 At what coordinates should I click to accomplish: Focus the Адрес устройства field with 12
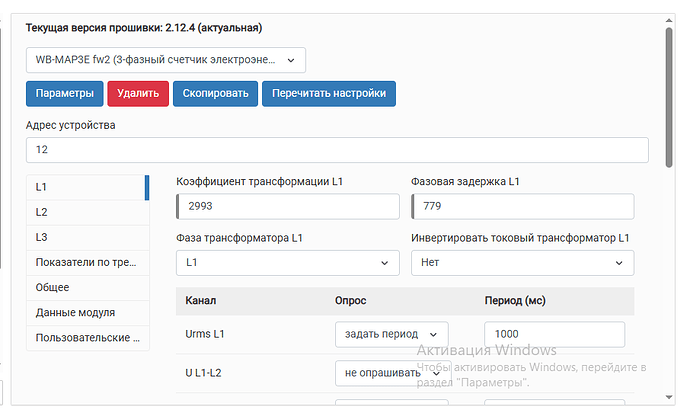pos(337,150)
